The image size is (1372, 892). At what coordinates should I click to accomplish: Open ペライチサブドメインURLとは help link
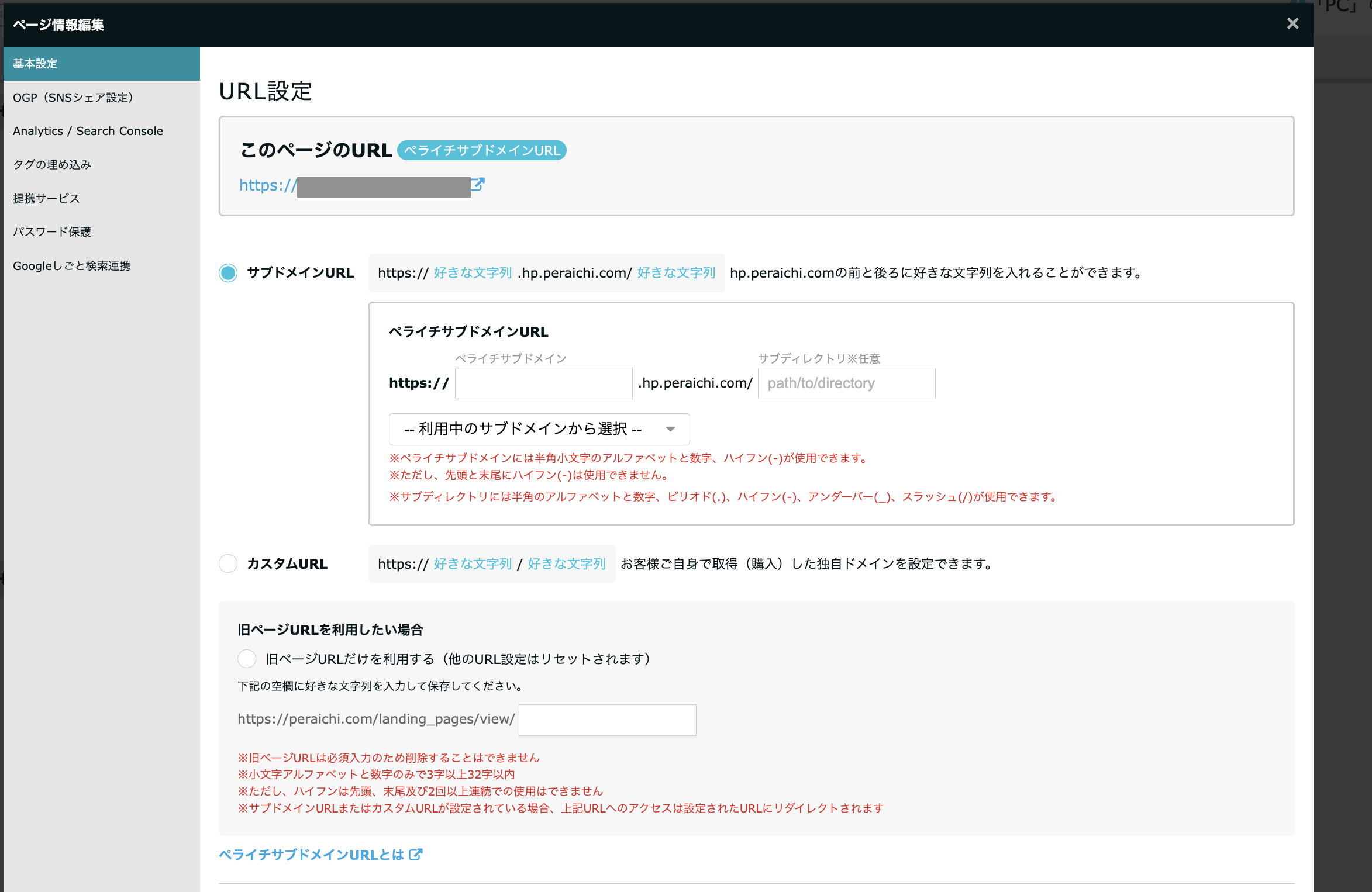tap(311, 855)
